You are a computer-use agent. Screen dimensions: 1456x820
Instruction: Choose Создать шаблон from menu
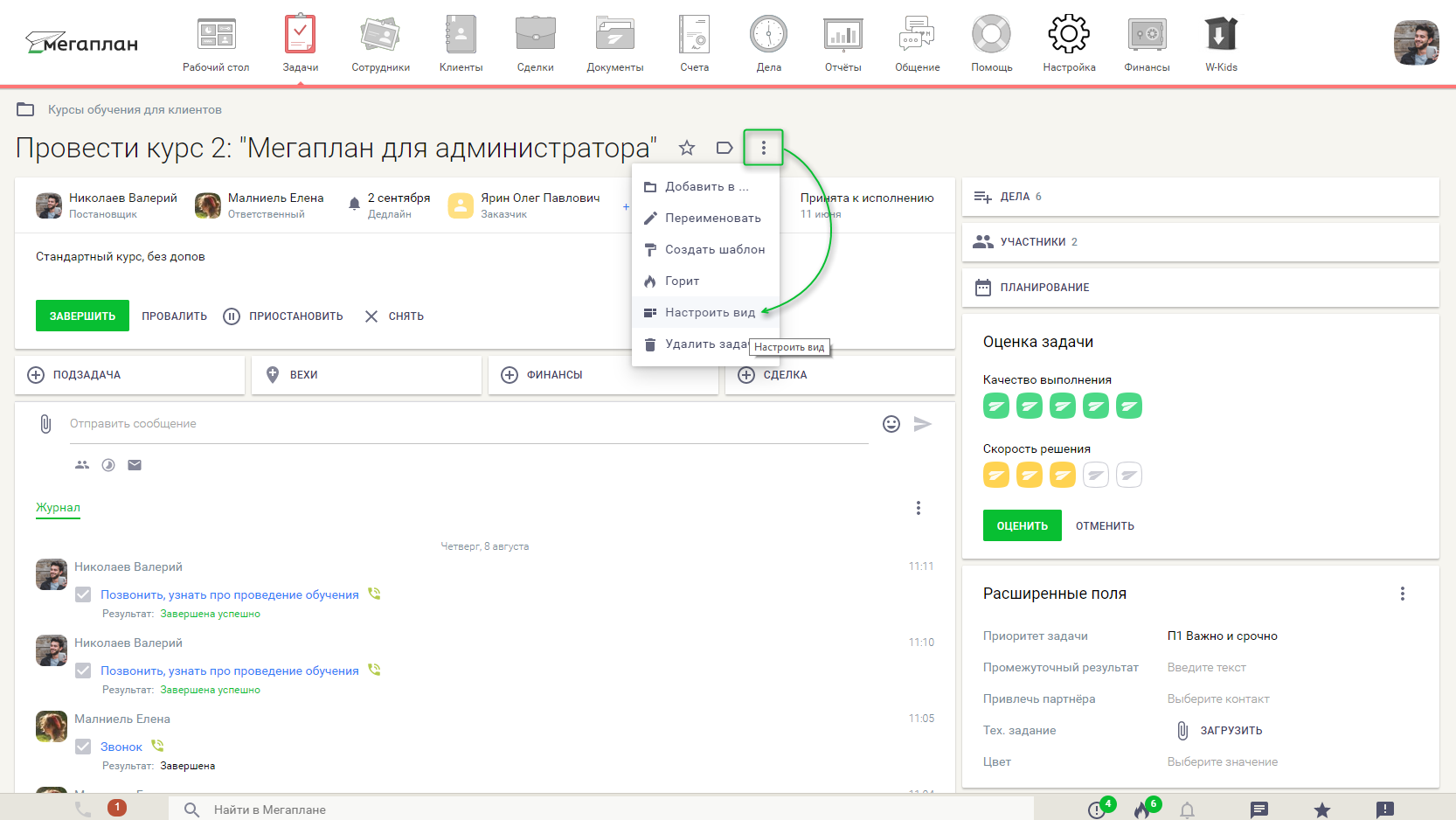pyautogui.click(x=706, y=249)
